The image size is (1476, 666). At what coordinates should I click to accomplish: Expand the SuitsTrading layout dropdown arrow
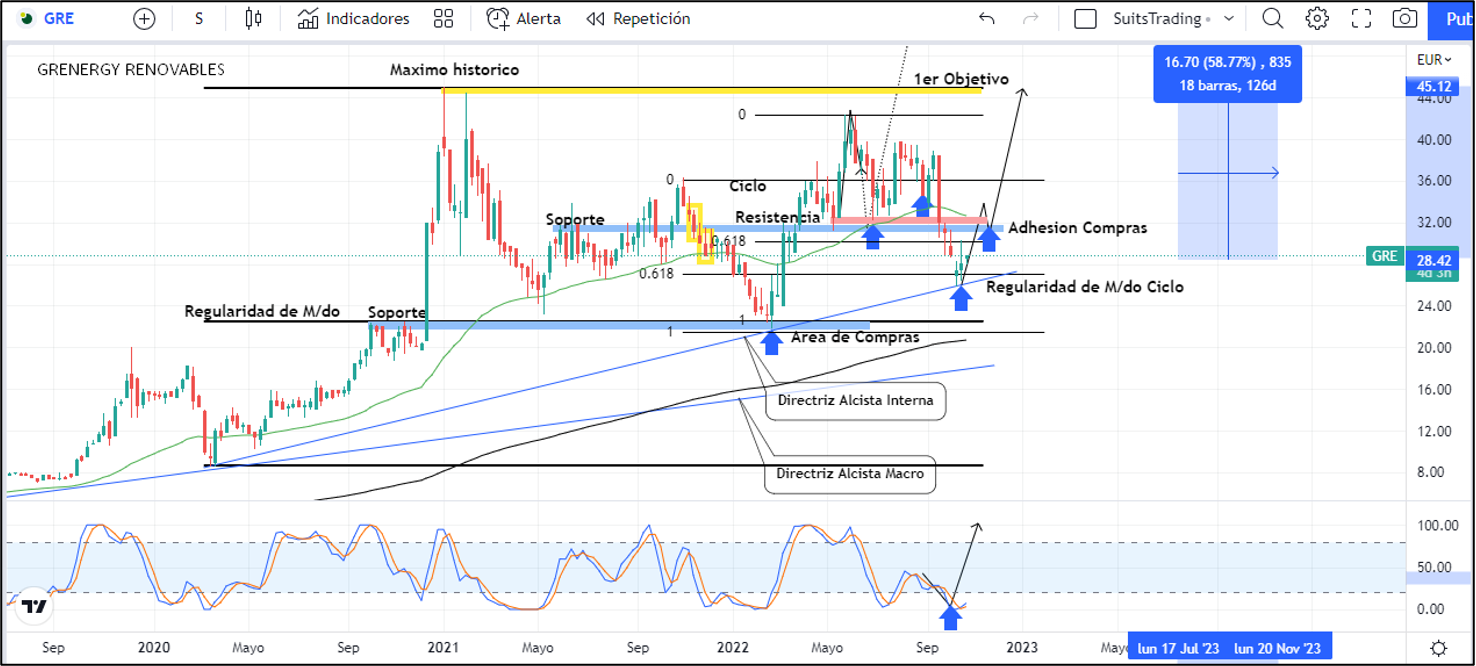point(1229,19)
